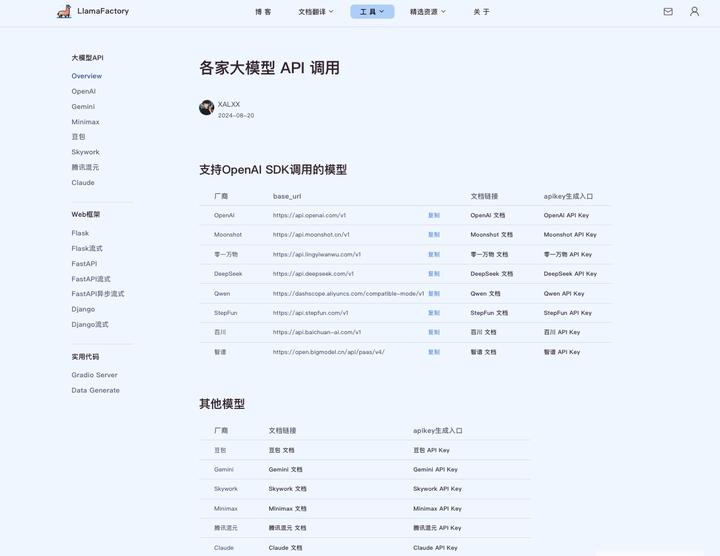The image size is (720, 556).
Task: Click the LlamaFactory llama logo icon
Action: point(64,11)
